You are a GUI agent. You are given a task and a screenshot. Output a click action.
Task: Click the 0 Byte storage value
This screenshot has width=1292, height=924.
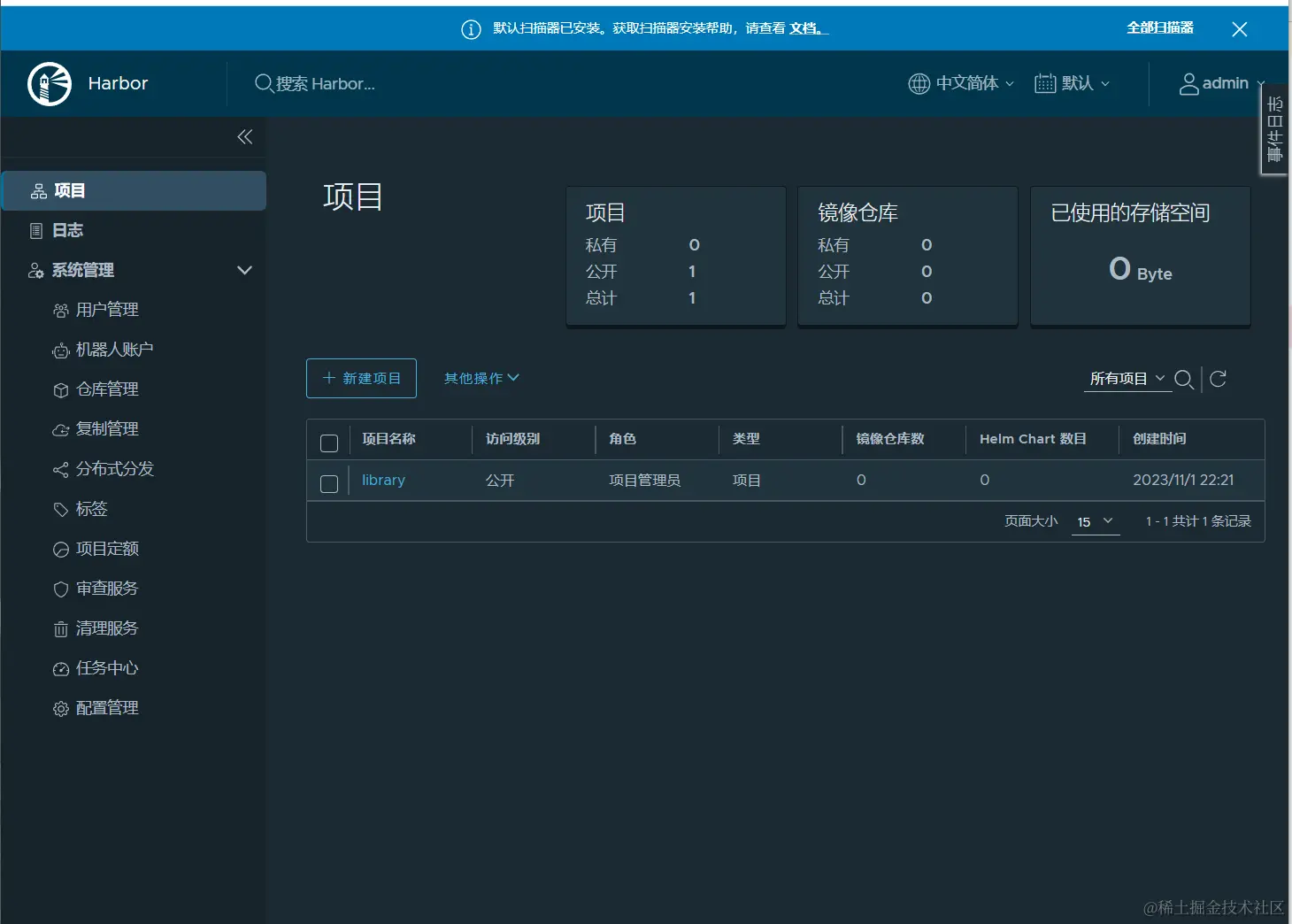click(1140, 269)
